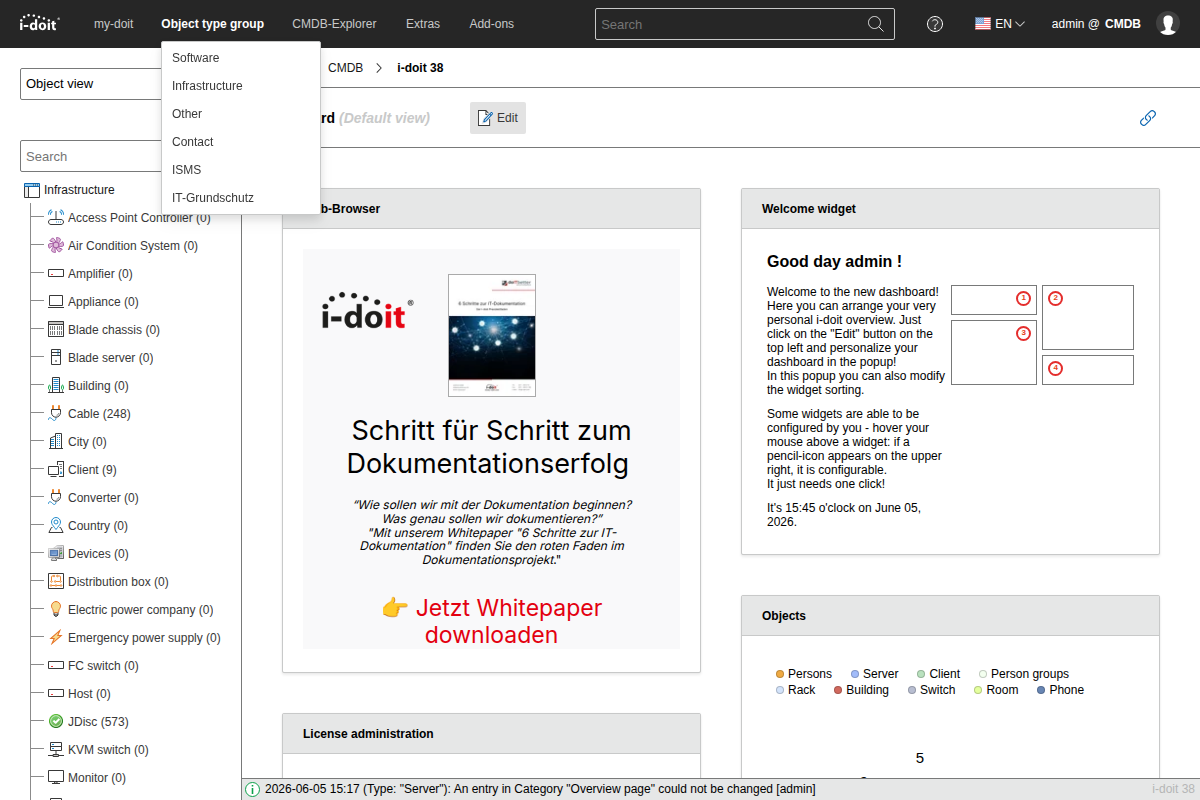Click the admin user avatar icon

pyautogui.click(x=1168, y=24)
